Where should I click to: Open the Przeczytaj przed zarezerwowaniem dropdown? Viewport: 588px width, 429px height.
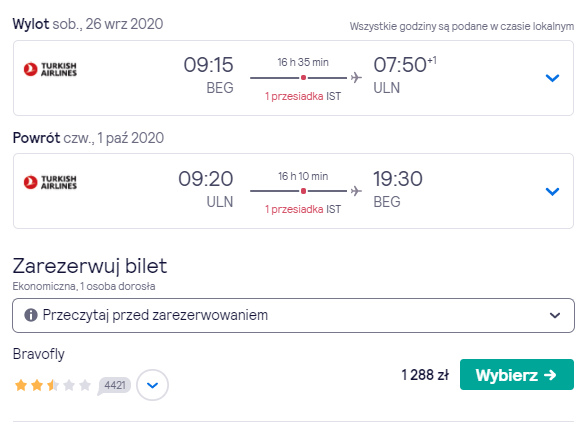293,315
